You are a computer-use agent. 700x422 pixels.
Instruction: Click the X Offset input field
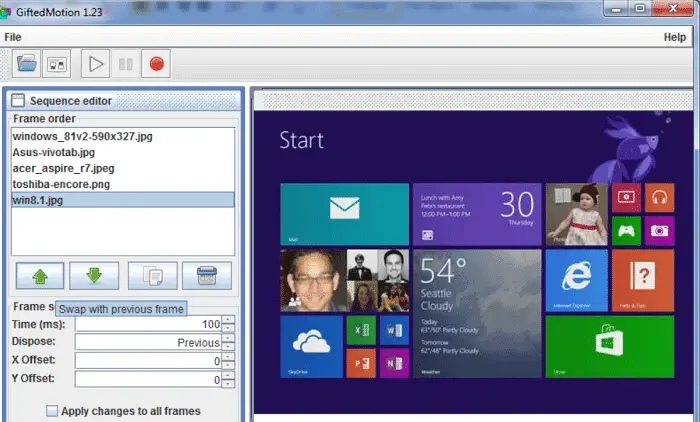coord(148,361)
